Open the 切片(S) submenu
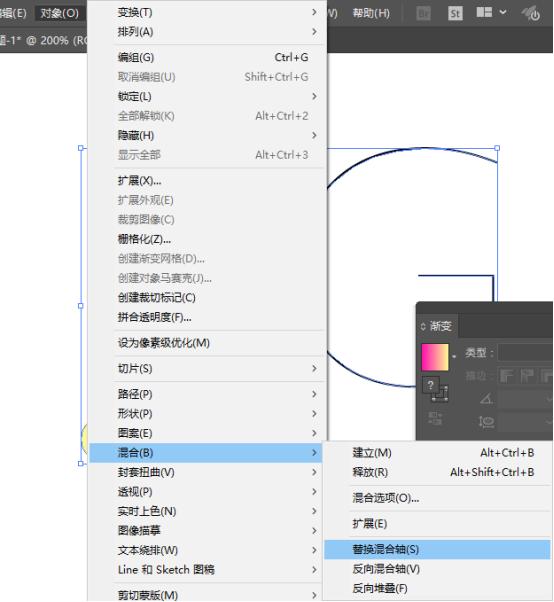This screenshot has width=554, height=602. tap(208, 369)
